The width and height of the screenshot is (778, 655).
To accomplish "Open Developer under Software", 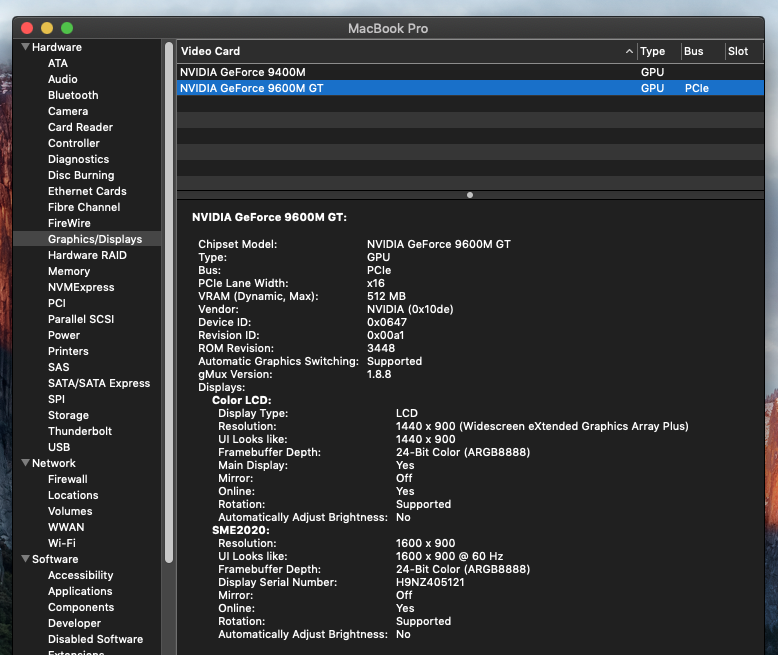I will coord(74,623).
